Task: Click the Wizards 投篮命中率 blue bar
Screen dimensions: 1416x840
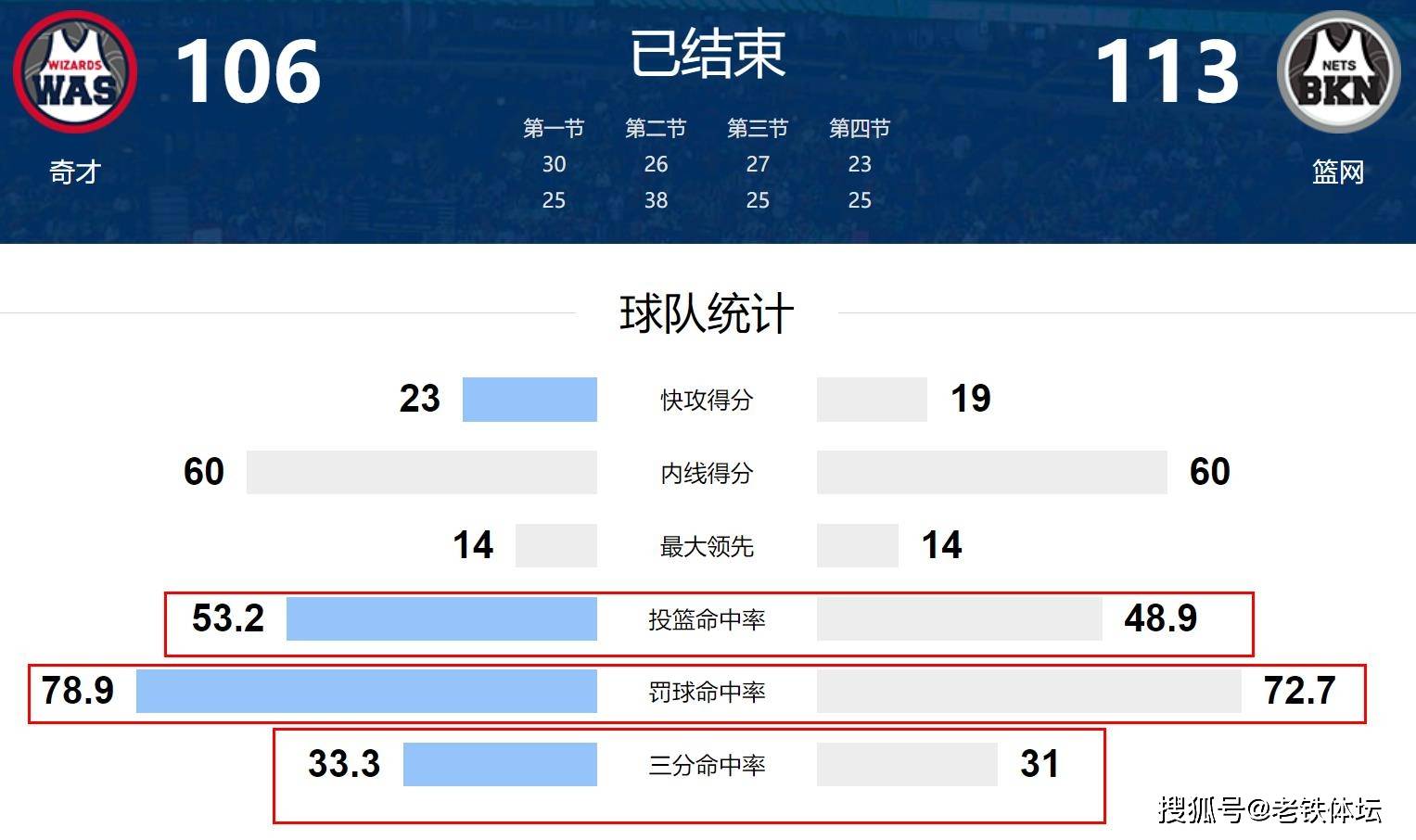Action: tap(441, 618)
